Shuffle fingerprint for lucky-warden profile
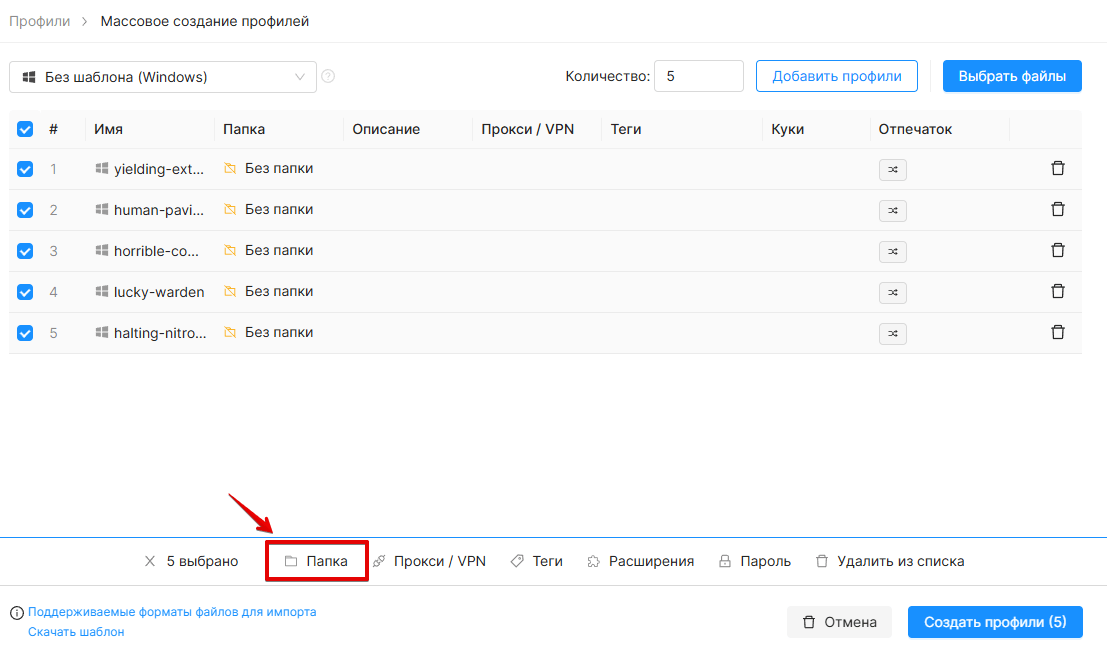 point(892,292)
